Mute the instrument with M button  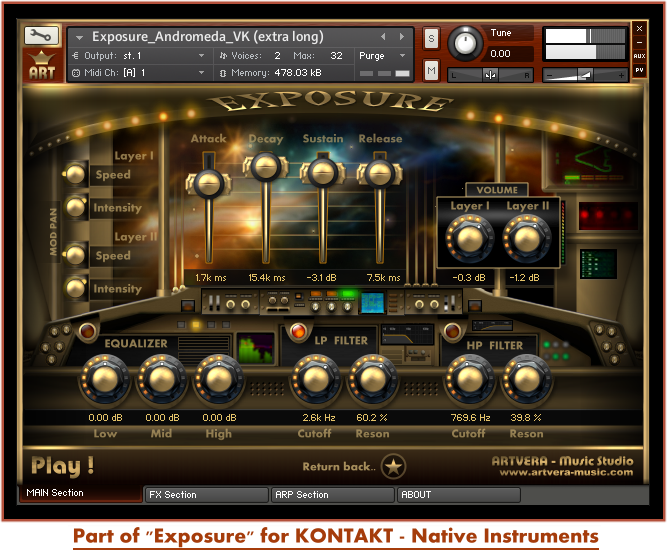[x=430, y=70]
